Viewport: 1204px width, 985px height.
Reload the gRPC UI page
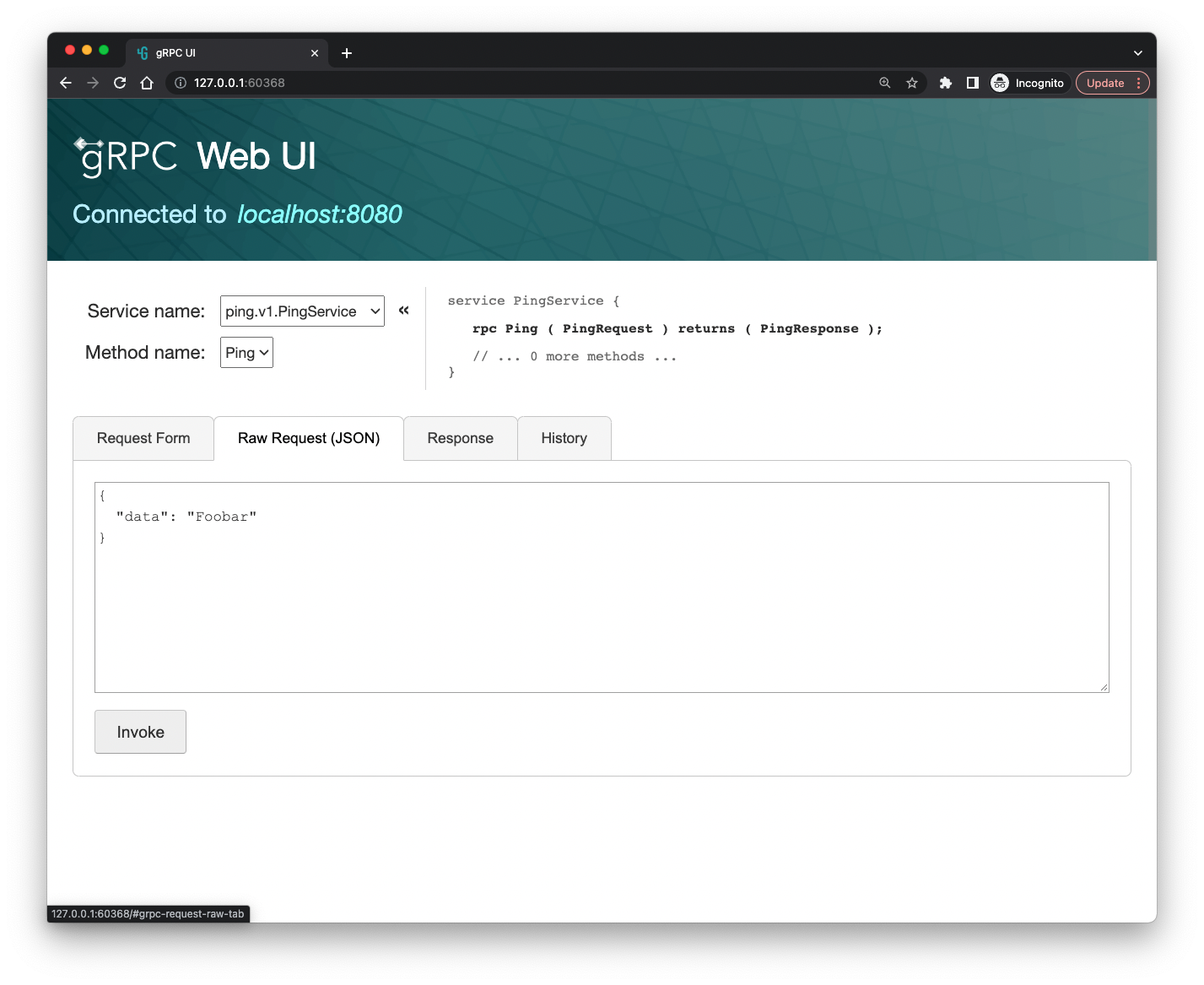(x=120, y=83)
